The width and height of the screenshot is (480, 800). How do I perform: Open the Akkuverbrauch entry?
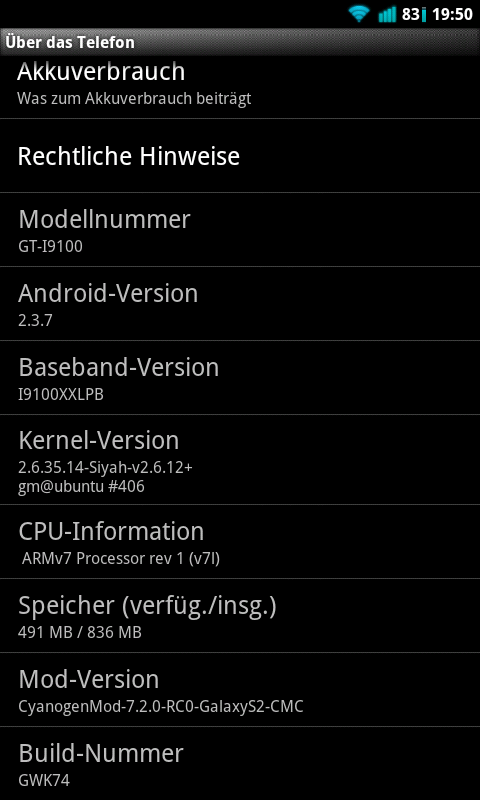[x=240, y=87]
